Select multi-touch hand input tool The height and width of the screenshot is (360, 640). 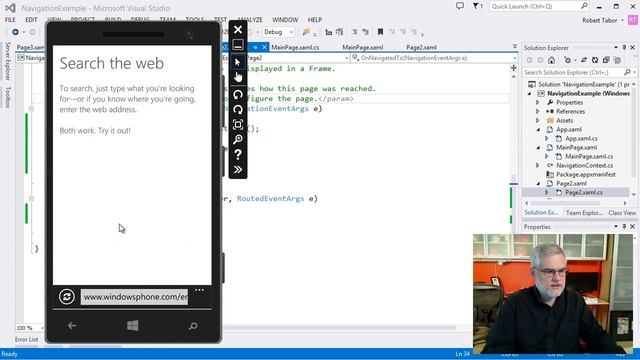[x=238, y=77]
